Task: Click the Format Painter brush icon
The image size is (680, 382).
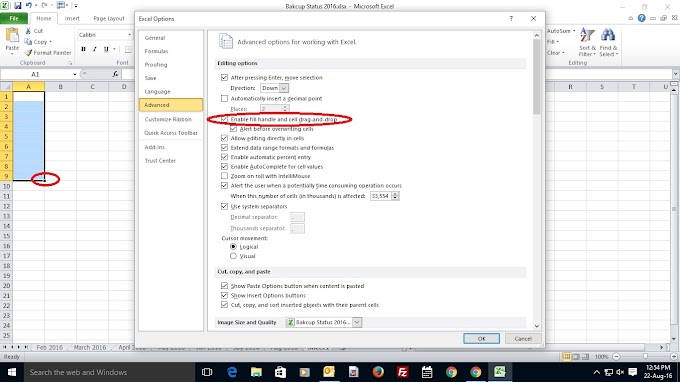Action: click(x=29, y=52)
